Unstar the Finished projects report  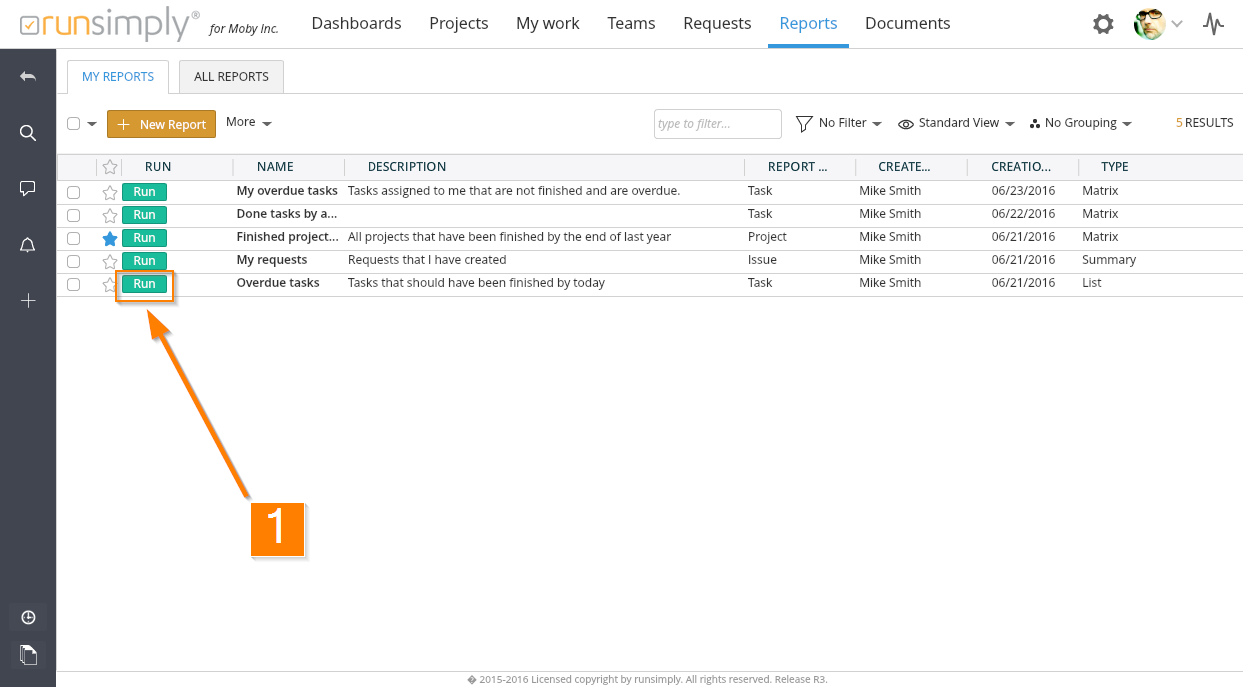pos(110,238)
